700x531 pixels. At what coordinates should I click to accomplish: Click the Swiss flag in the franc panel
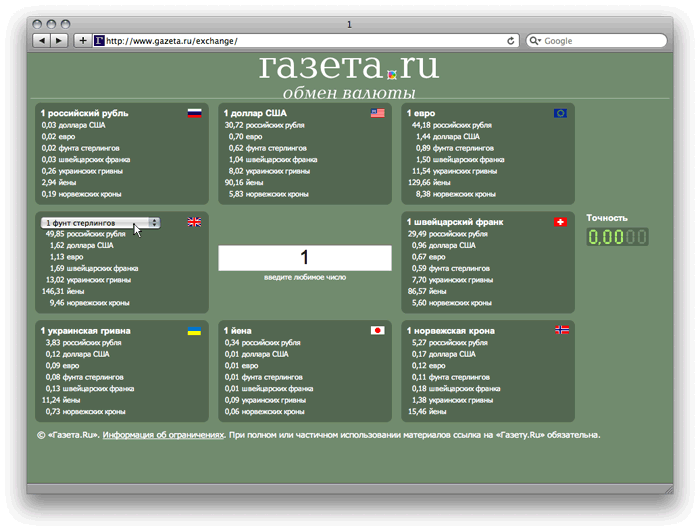tap(560, 222)
